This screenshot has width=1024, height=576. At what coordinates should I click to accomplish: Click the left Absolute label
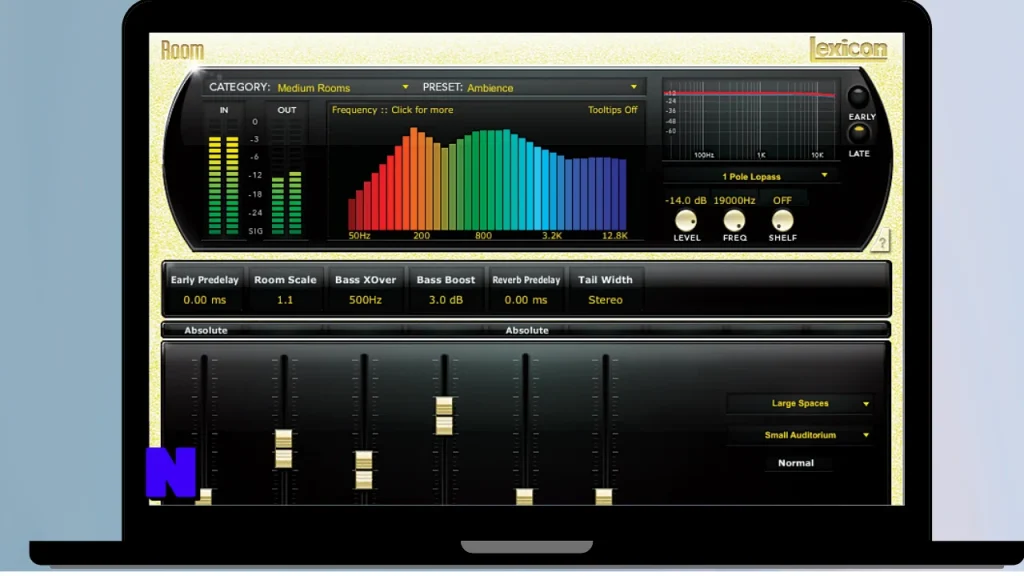(206, 330)
